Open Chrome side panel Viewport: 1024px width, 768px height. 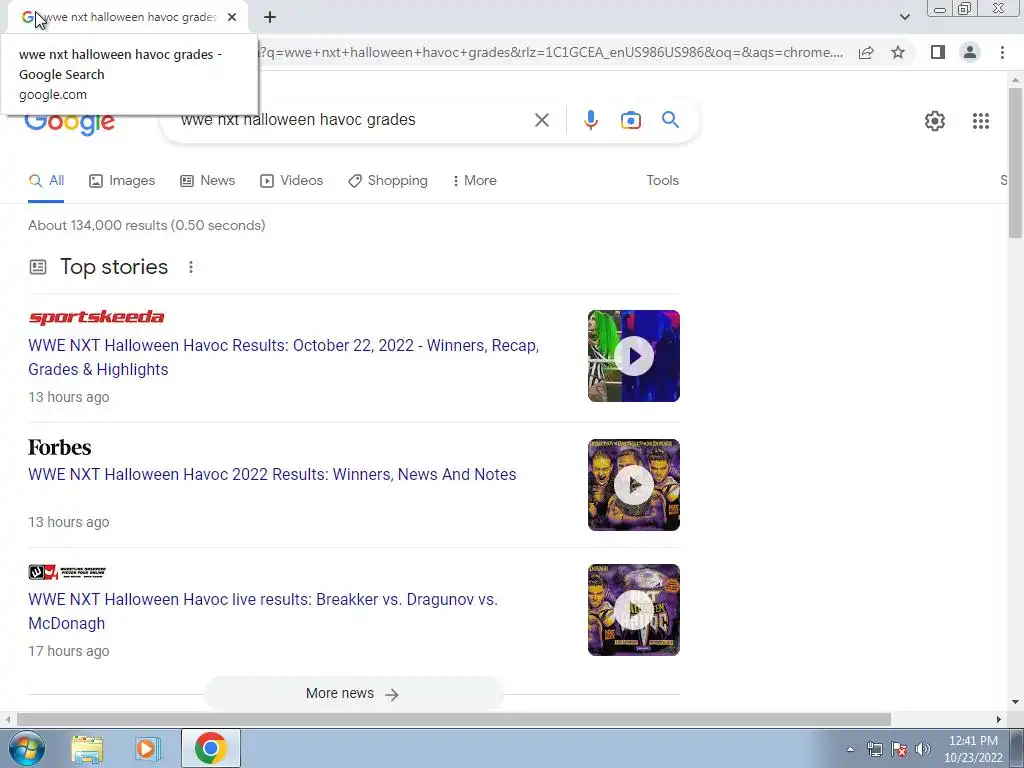click(x=938, y=52)
